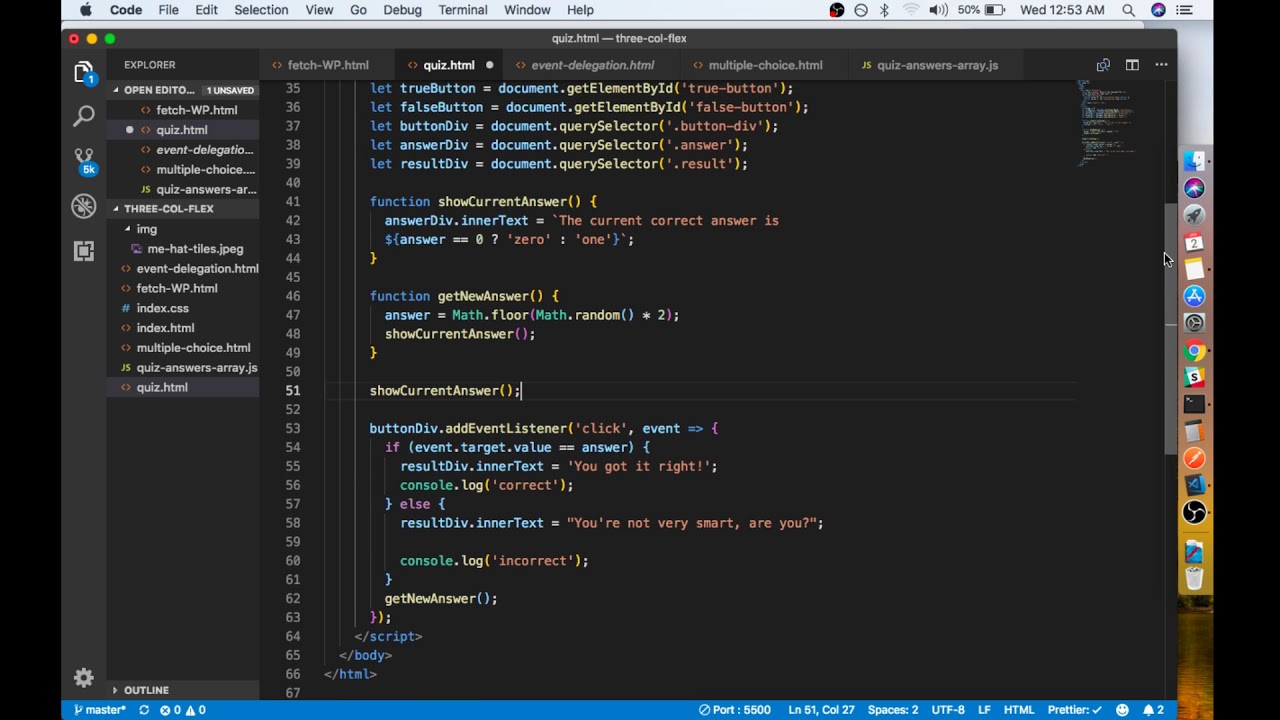This screenshot has height=720, width=1280.
Task: Open the Calendar app from the Dock
Action: pyautogui.click(x=1194, y=242)
